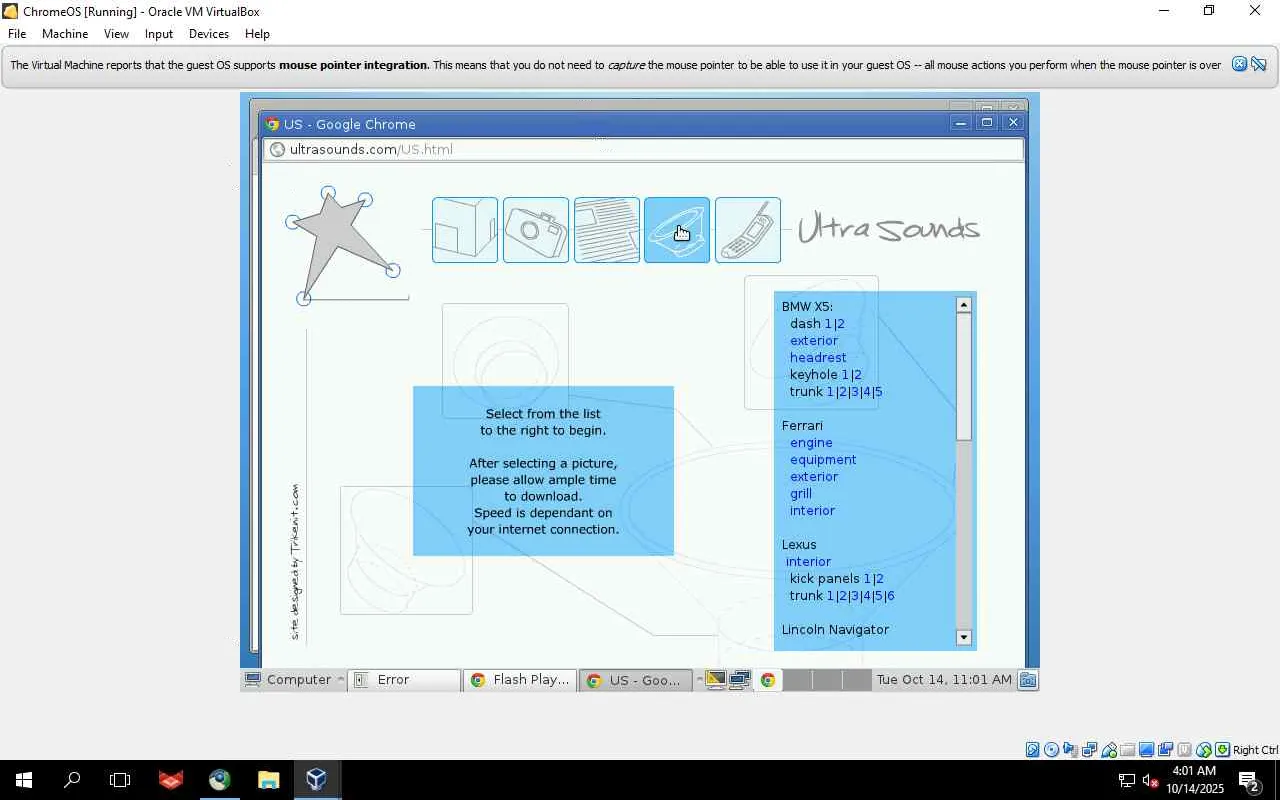Open BMW X5 dash picture 1
1280x800 pixels.
(x=828, y=324)
